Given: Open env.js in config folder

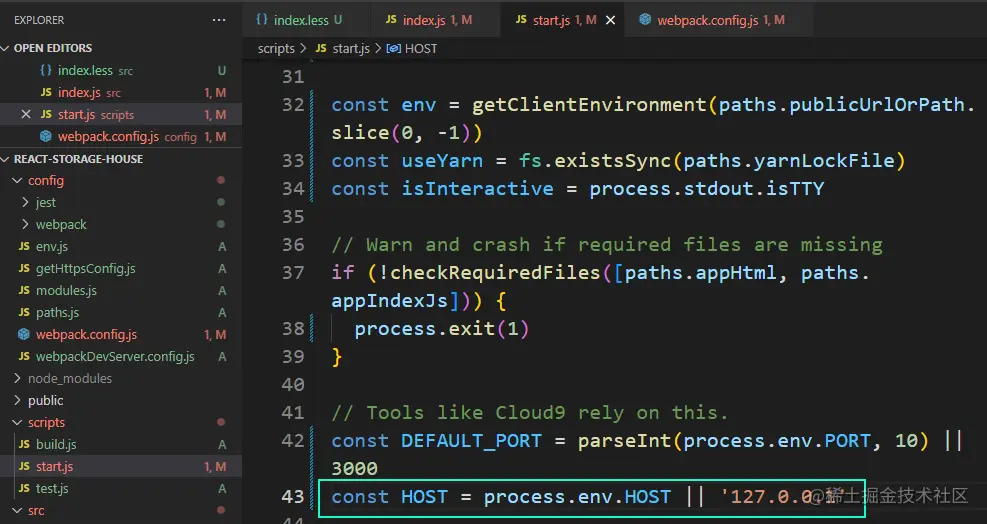Looking at the screenshot, I should (121, 247).
